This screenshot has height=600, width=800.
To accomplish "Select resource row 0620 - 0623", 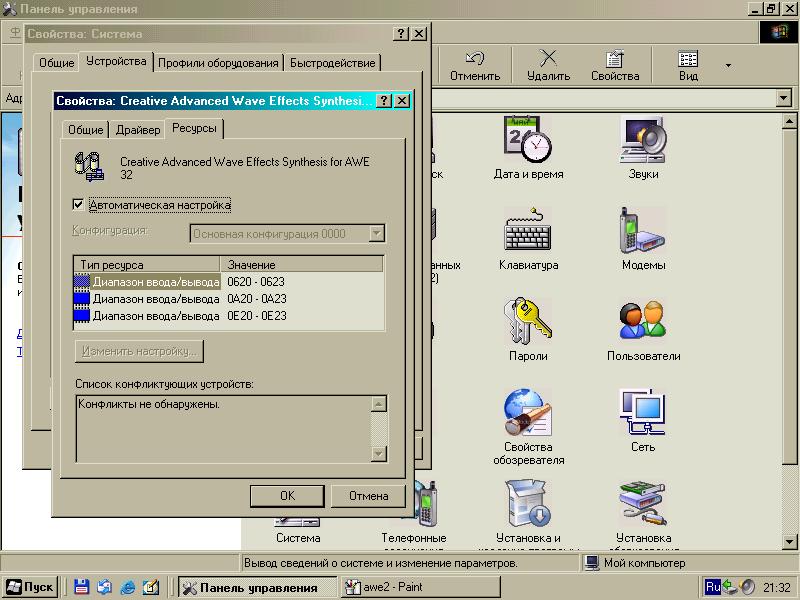I will coord(229,282).
